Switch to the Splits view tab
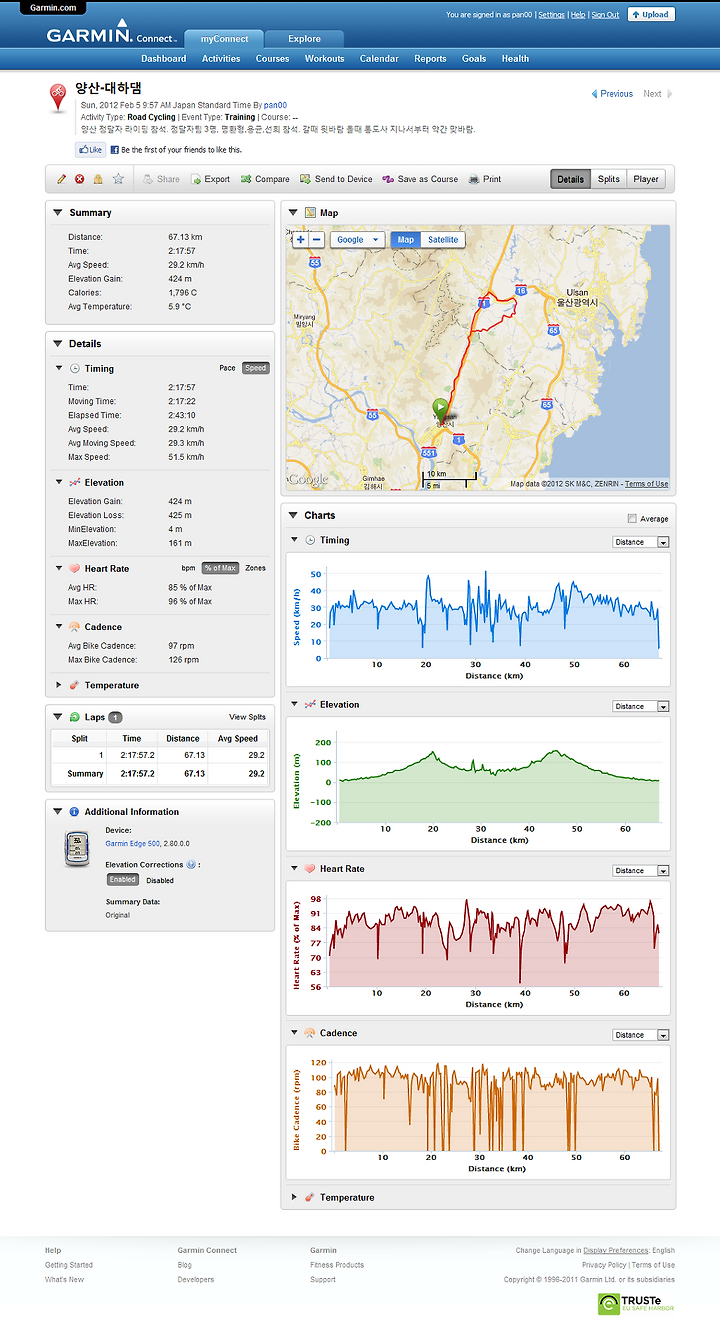This screenshot has height=1335, width=720. point(609,179)
